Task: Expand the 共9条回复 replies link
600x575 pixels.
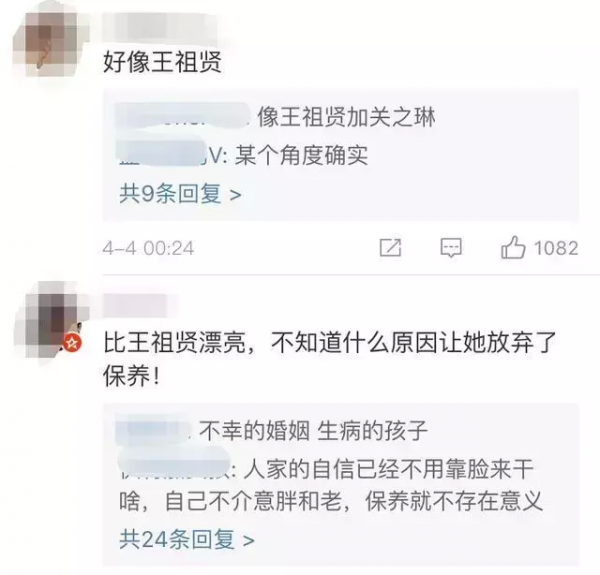Action: 180,194
